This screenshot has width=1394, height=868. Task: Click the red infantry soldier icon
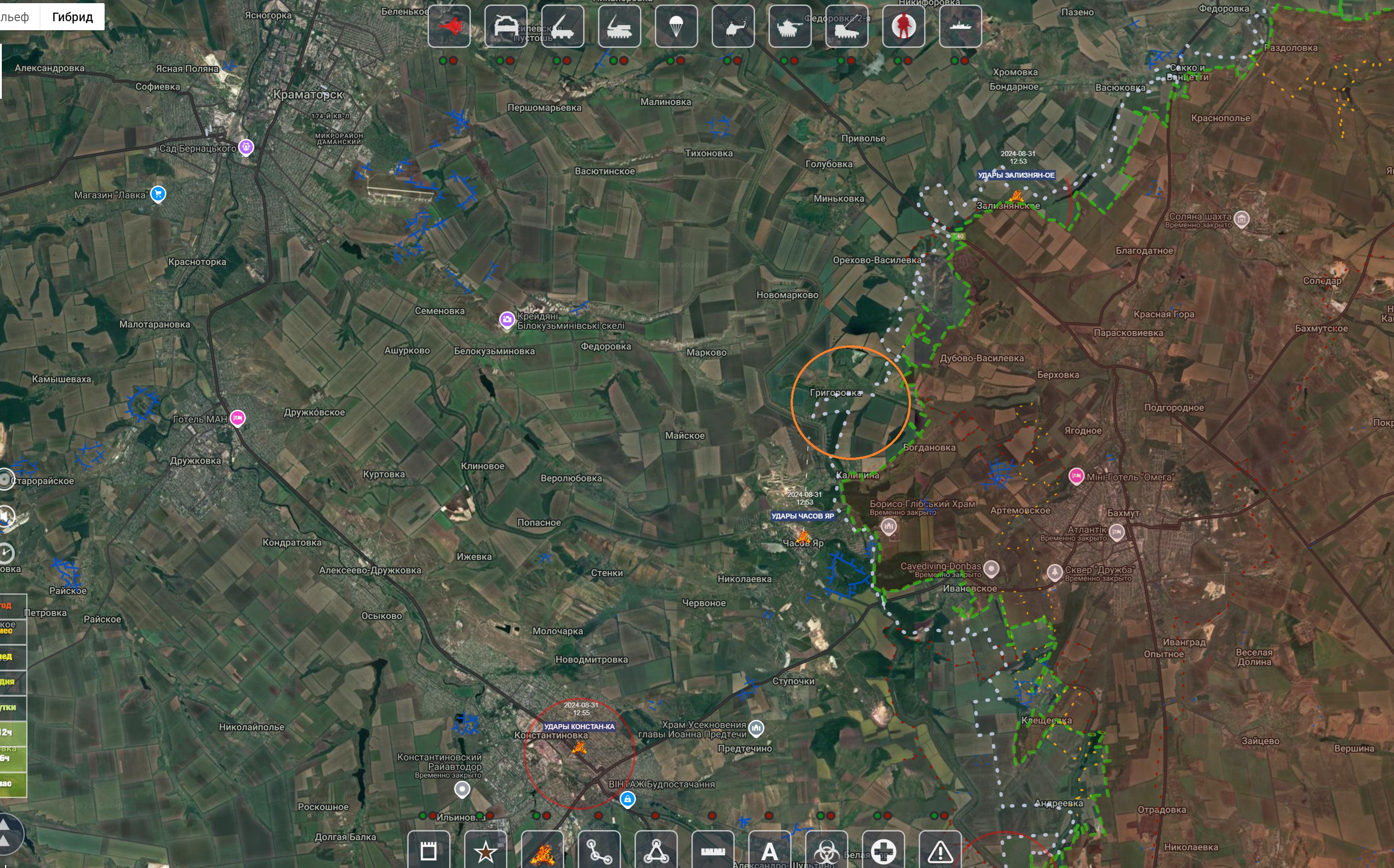tap(903, 27)
